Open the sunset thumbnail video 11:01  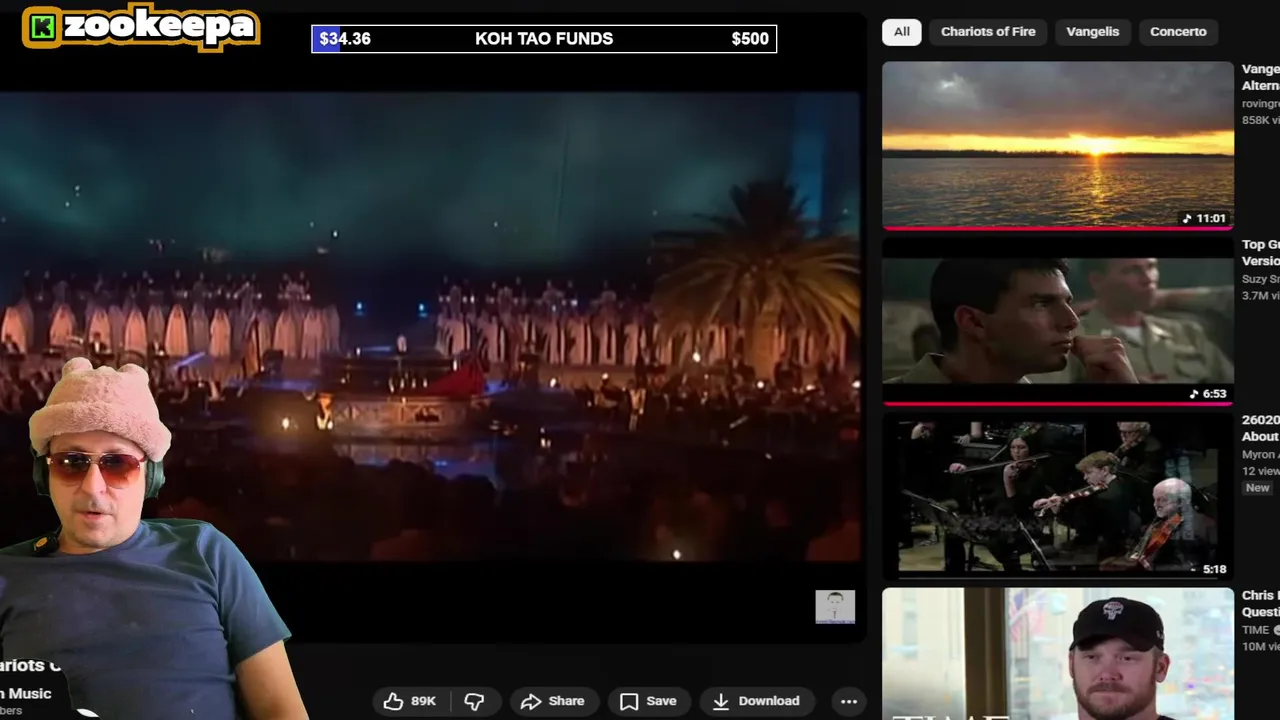tap(1058, 146)
